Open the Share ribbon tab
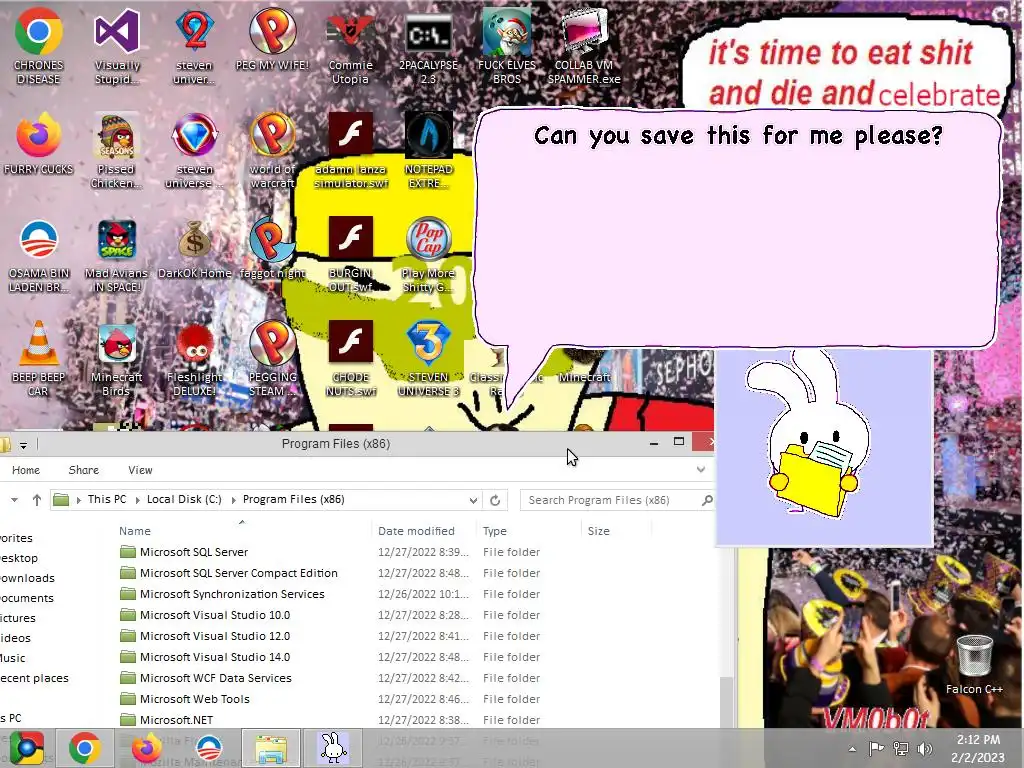The width and height of the screenshot is (1024, 768). [84, 470]
